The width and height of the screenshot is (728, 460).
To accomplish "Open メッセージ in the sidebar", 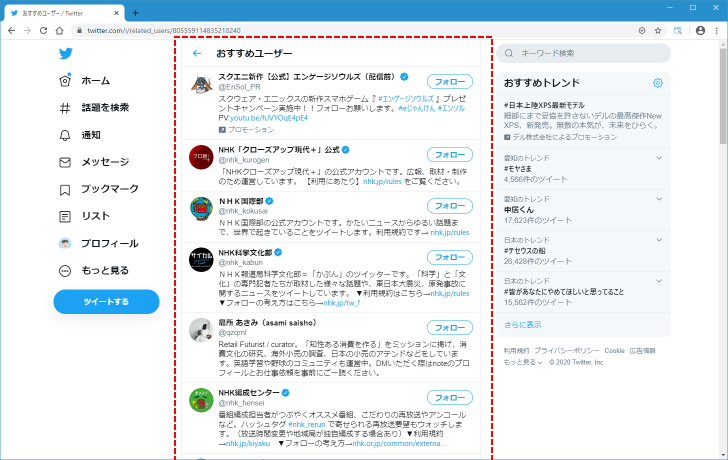I will (105, 162).
